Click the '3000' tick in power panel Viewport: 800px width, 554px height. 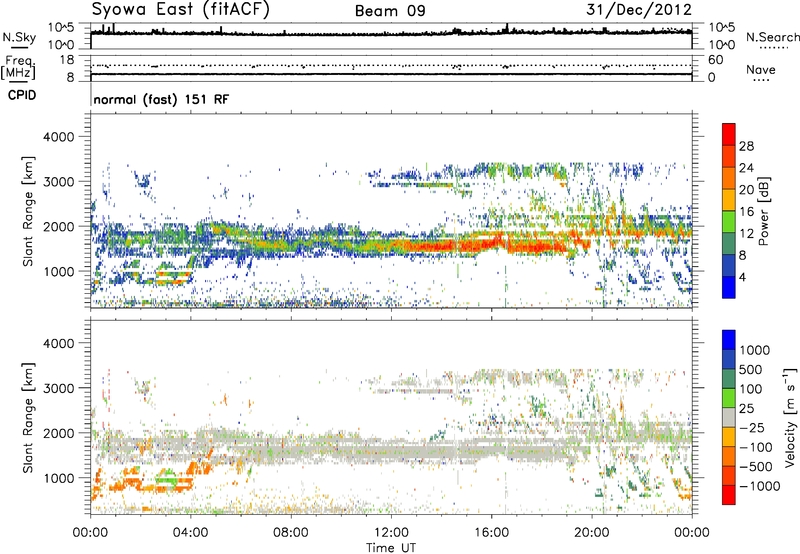[58, 182]
